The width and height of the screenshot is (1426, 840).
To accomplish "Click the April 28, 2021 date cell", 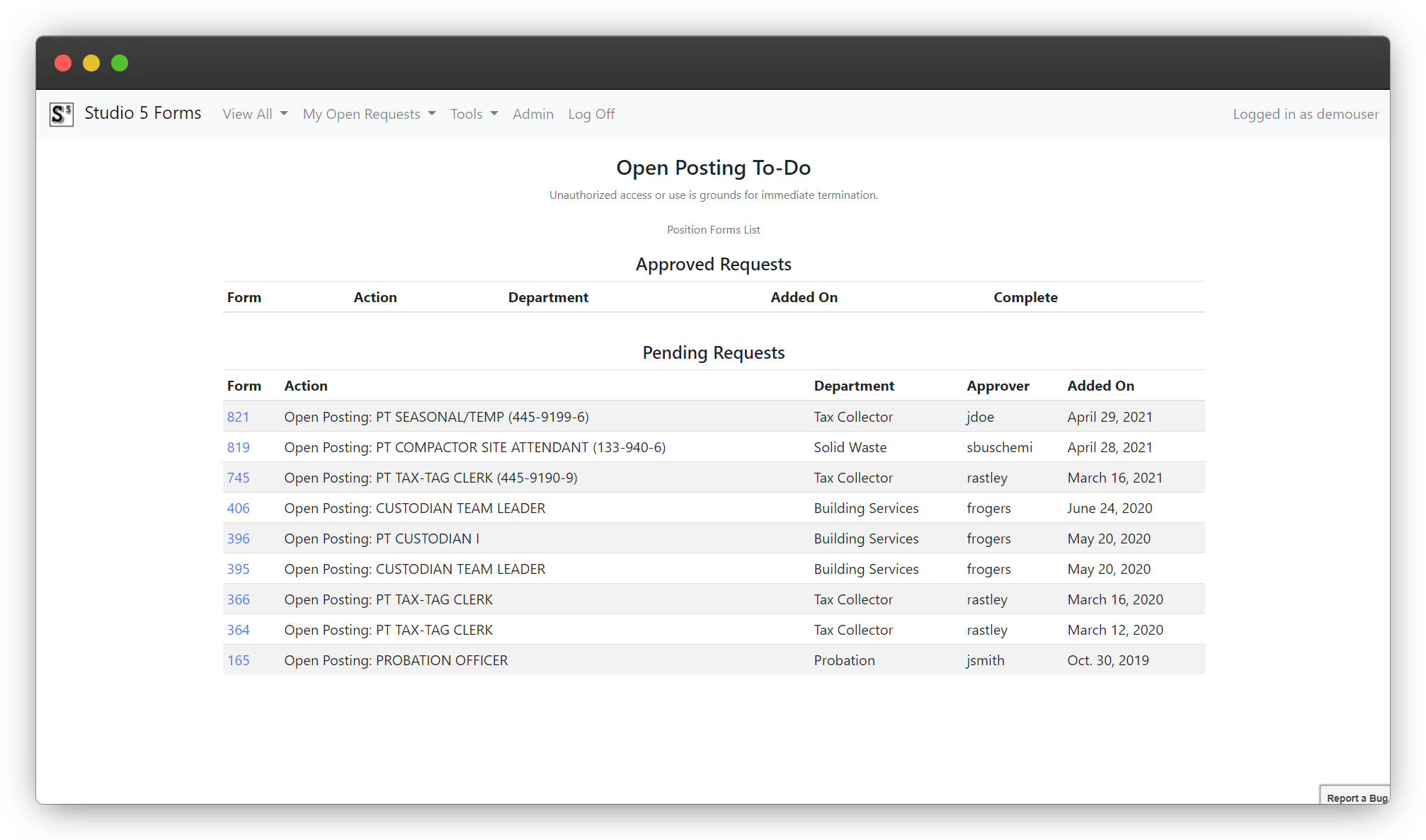I will [x=1110, y=447].
